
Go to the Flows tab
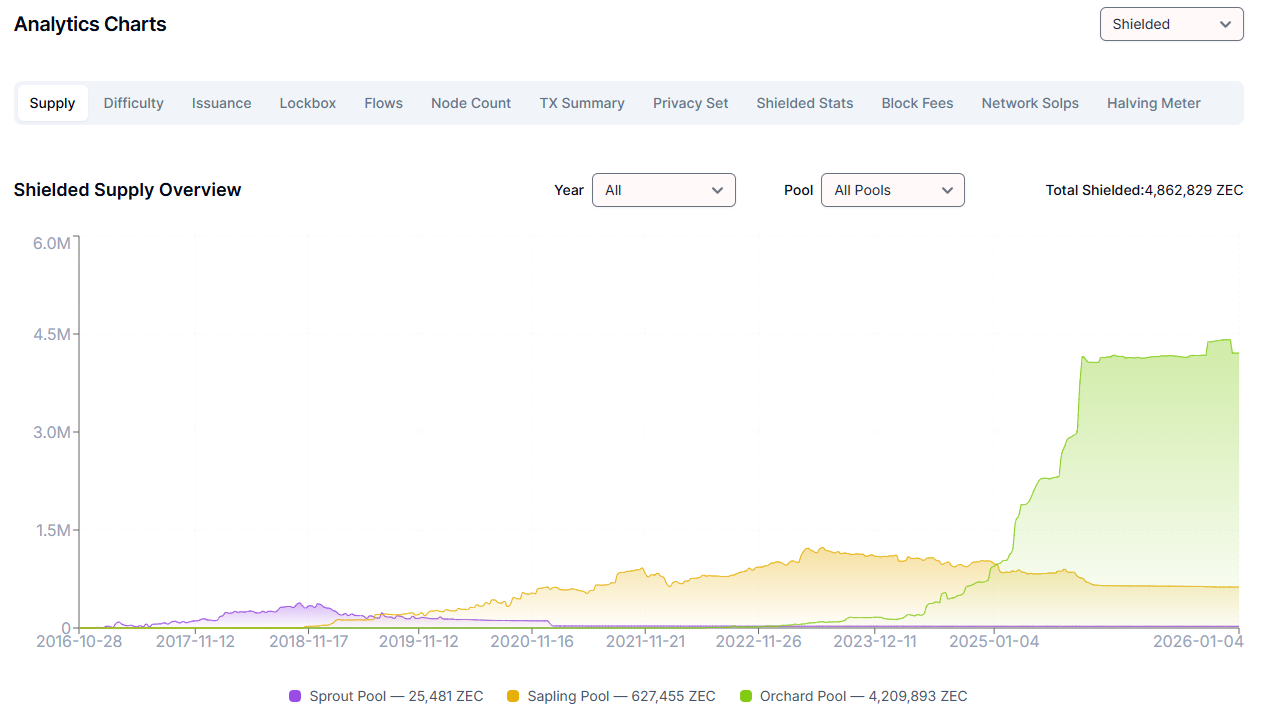click(383, 103)
